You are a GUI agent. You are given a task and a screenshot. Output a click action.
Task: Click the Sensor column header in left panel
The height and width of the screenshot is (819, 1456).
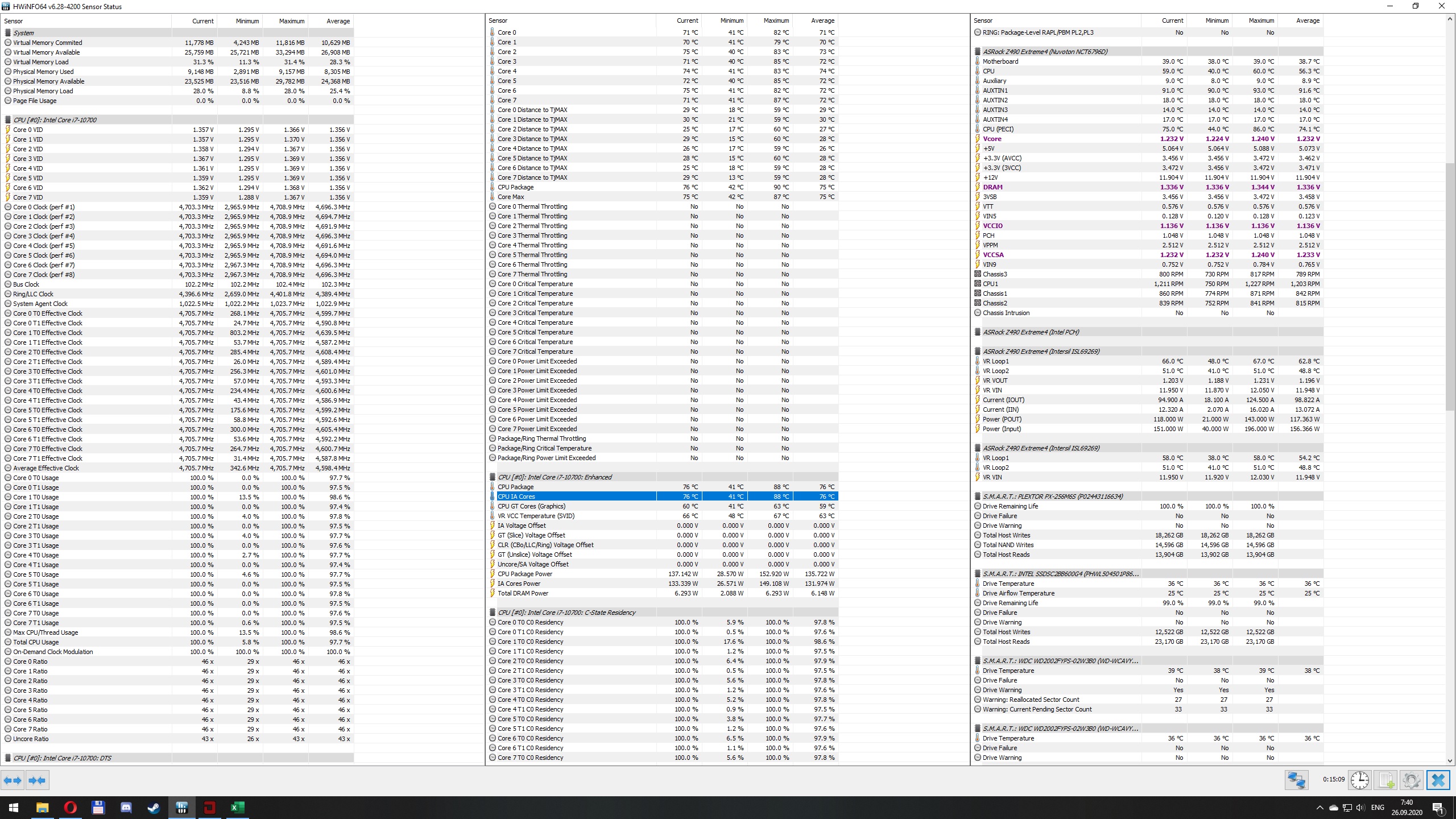coord(14,21)
